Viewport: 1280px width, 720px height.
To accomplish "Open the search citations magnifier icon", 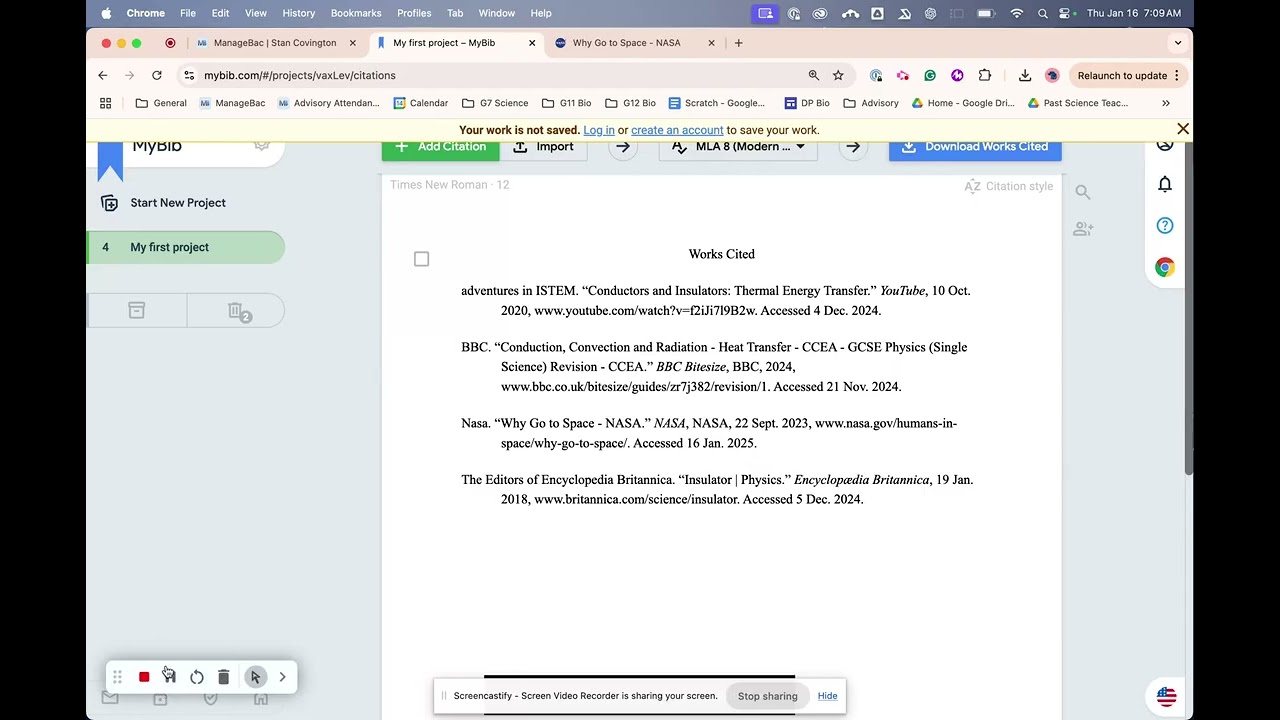I will click(1083, 192).
